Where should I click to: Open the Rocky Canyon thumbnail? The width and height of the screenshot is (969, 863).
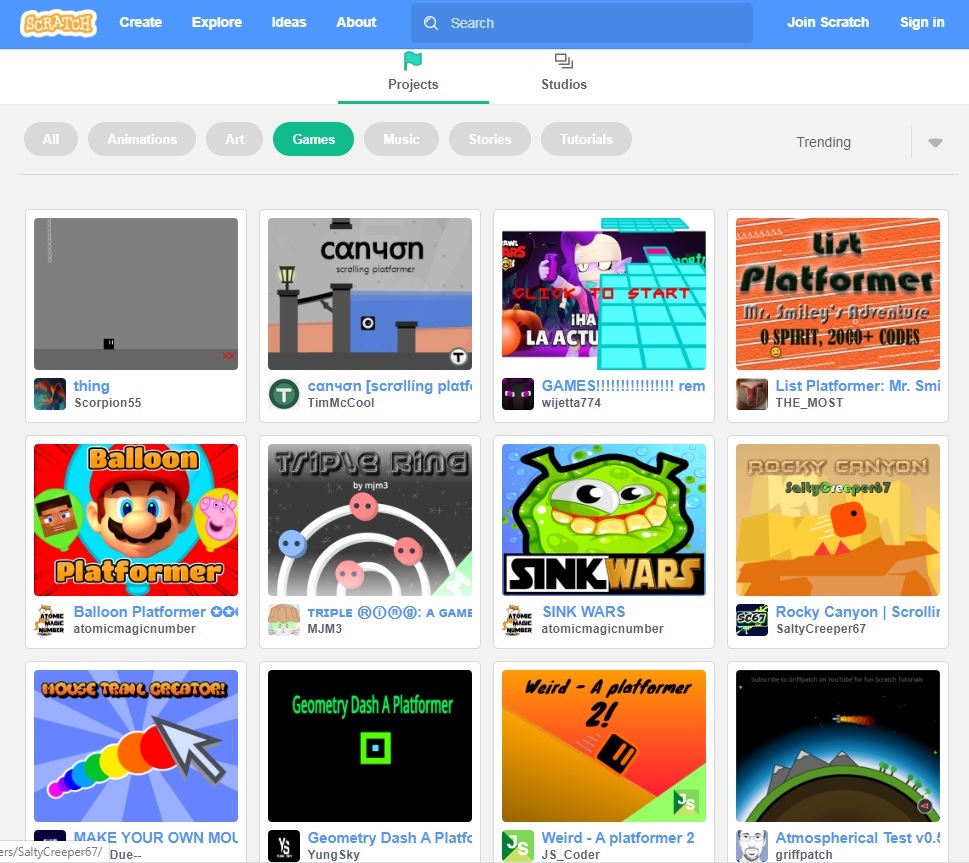point(838,520)
